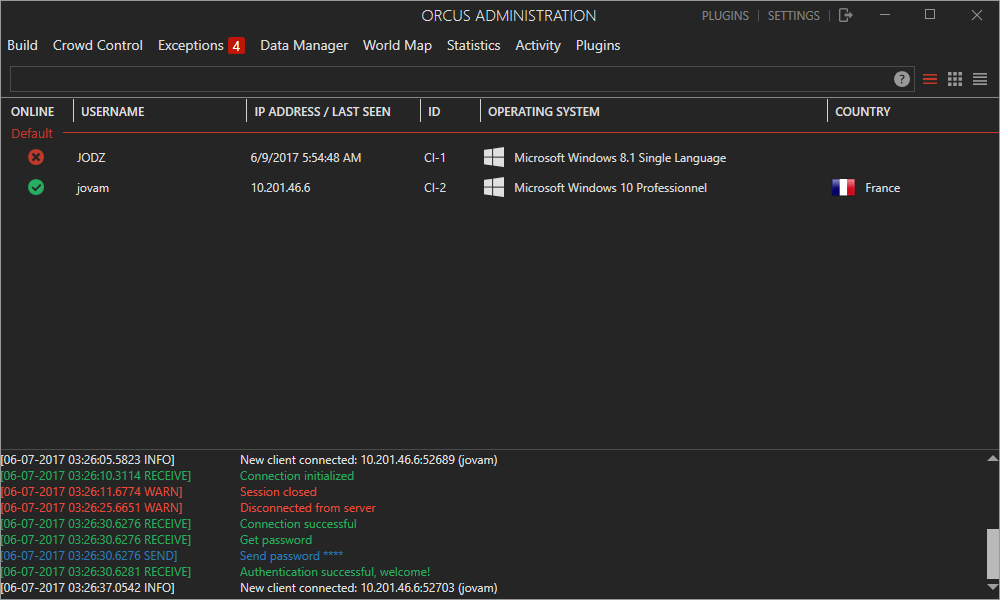Open the World Map tab
The width and height of the screenshot is (1000, 600).
click(x=397, y=45)
